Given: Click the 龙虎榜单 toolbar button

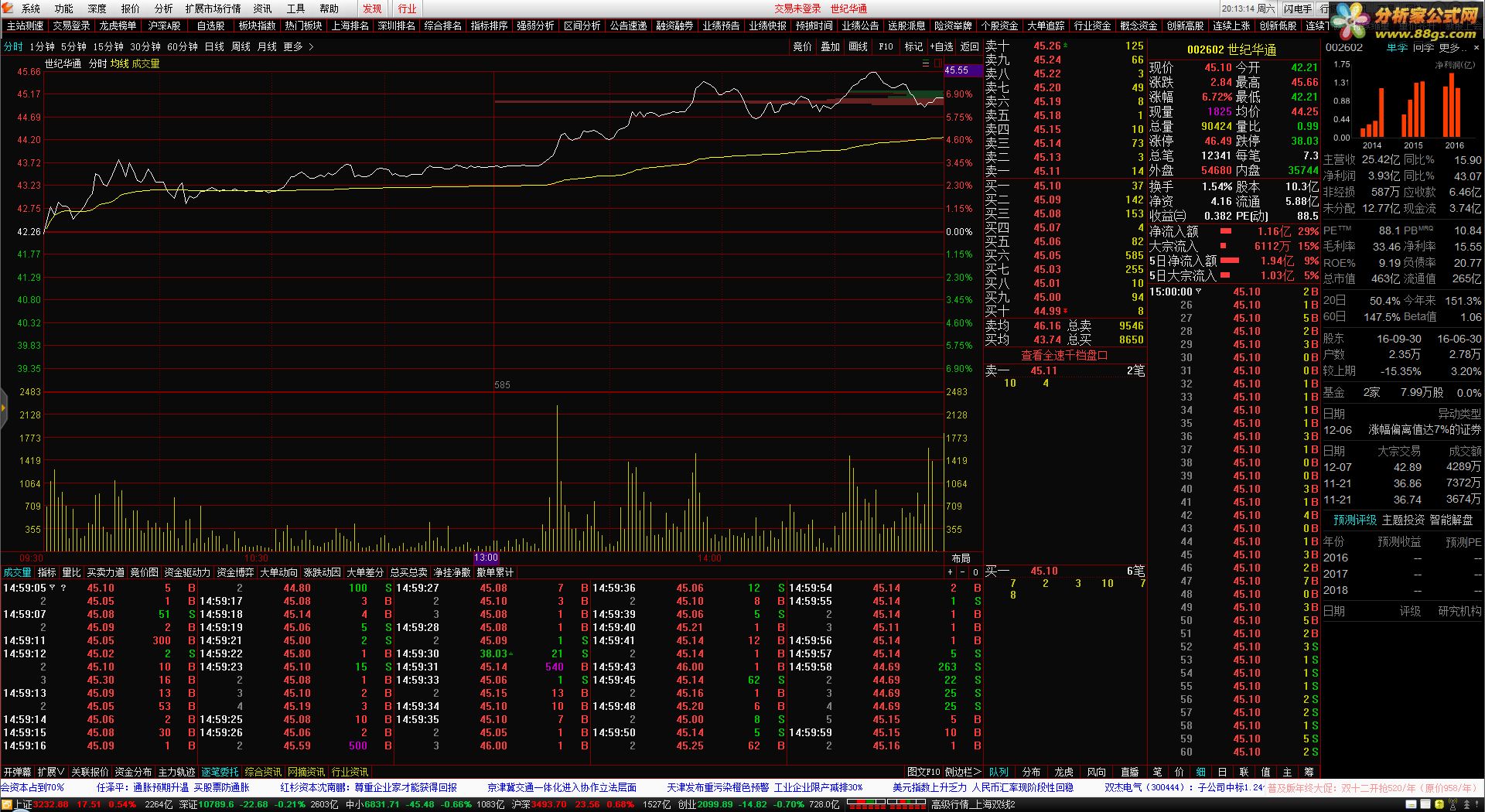Looking at the screenshot, I should [118, 26].
